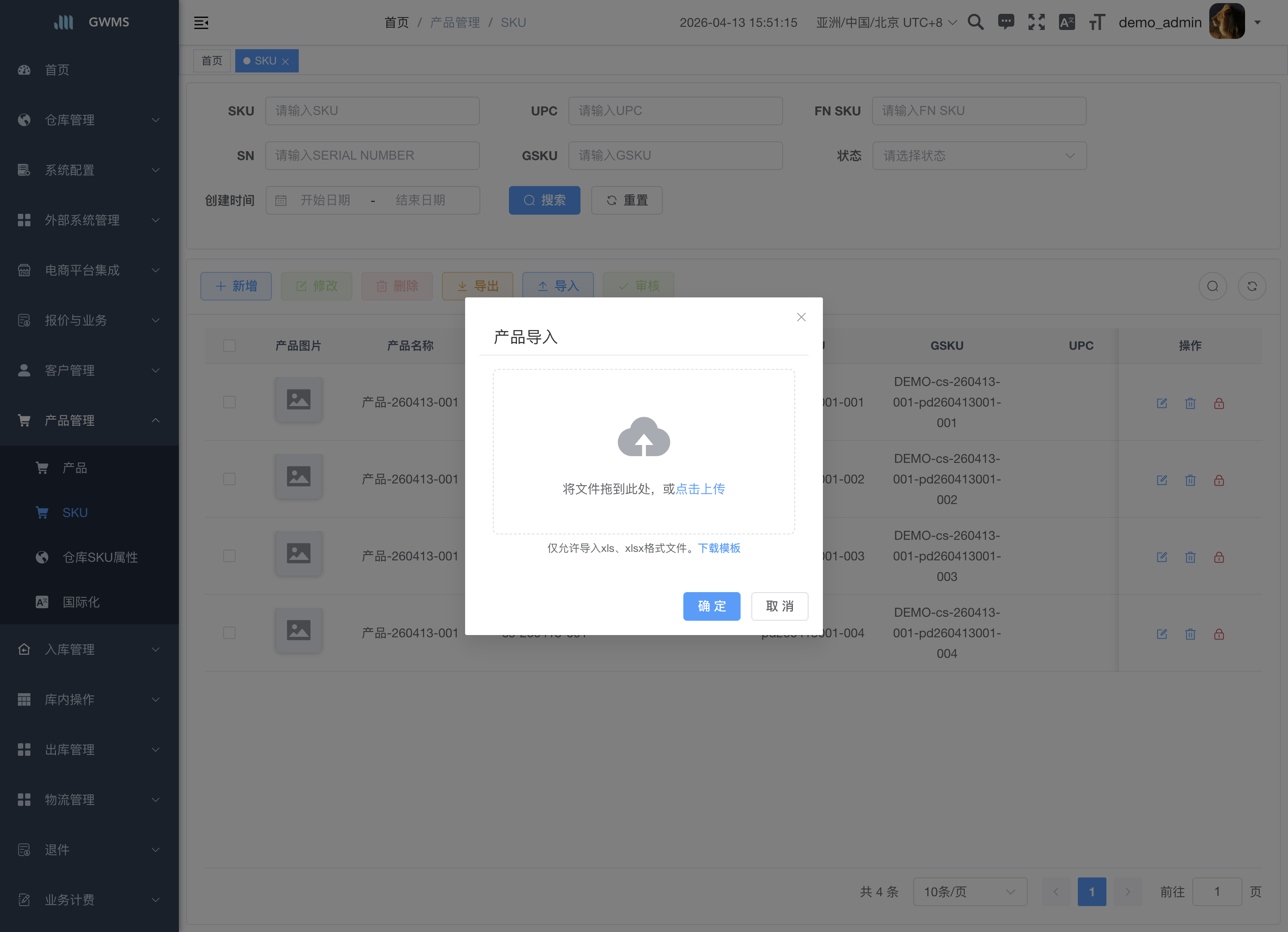Click the 导入 import button
The image size is (1288, 932).
click(x=558, y=286)
